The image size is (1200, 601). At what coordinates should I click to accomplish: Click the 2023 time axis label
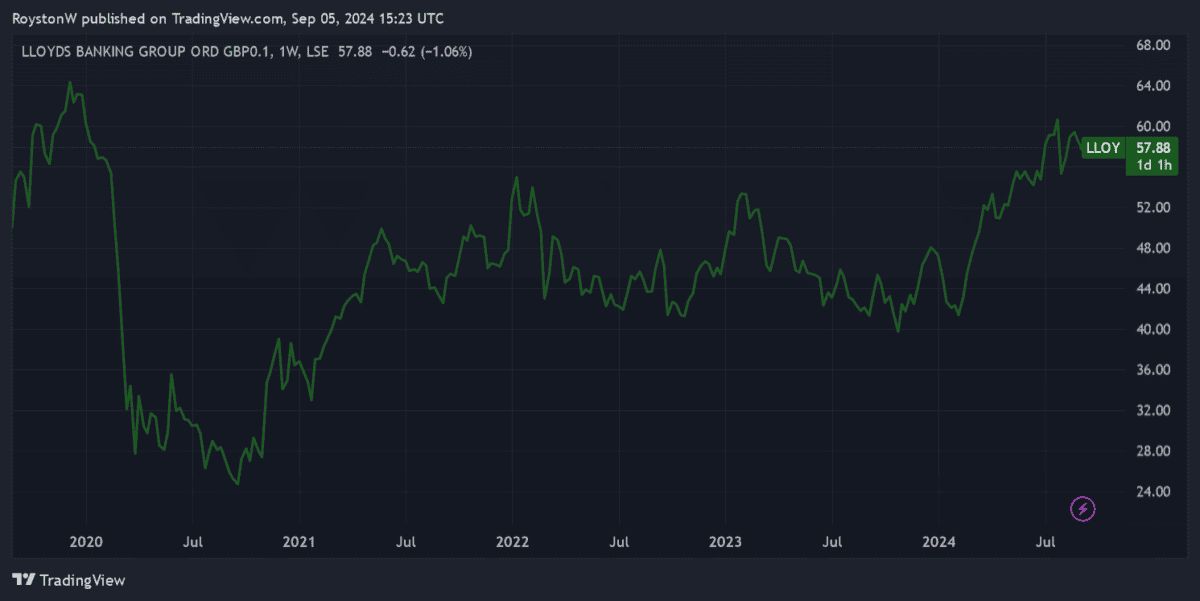click(725, 542)
